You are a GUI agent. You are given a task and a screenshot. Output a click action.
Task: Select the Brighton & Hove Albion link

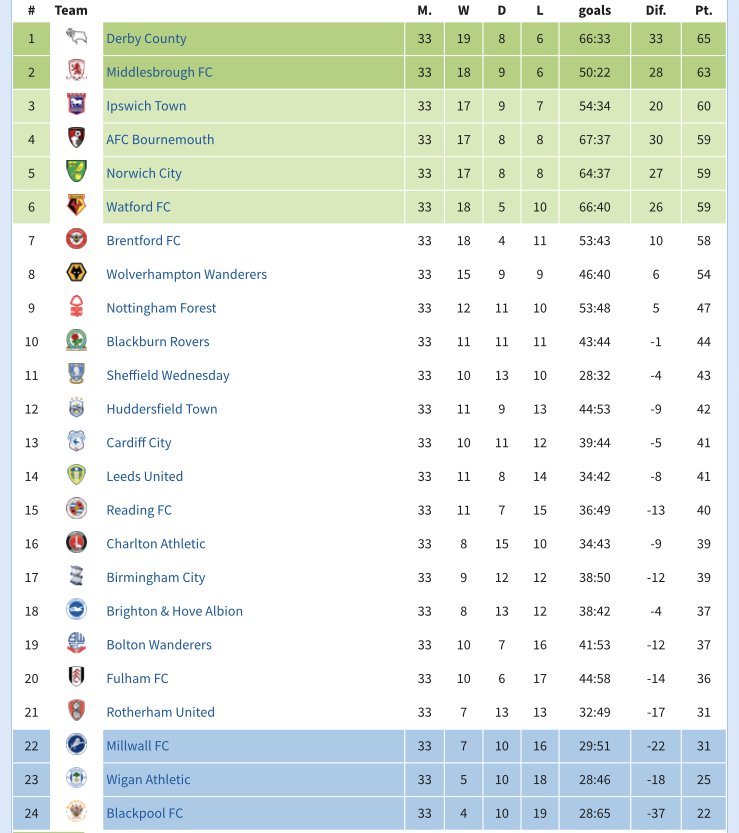pyautogui.click(x=175, y=611)
